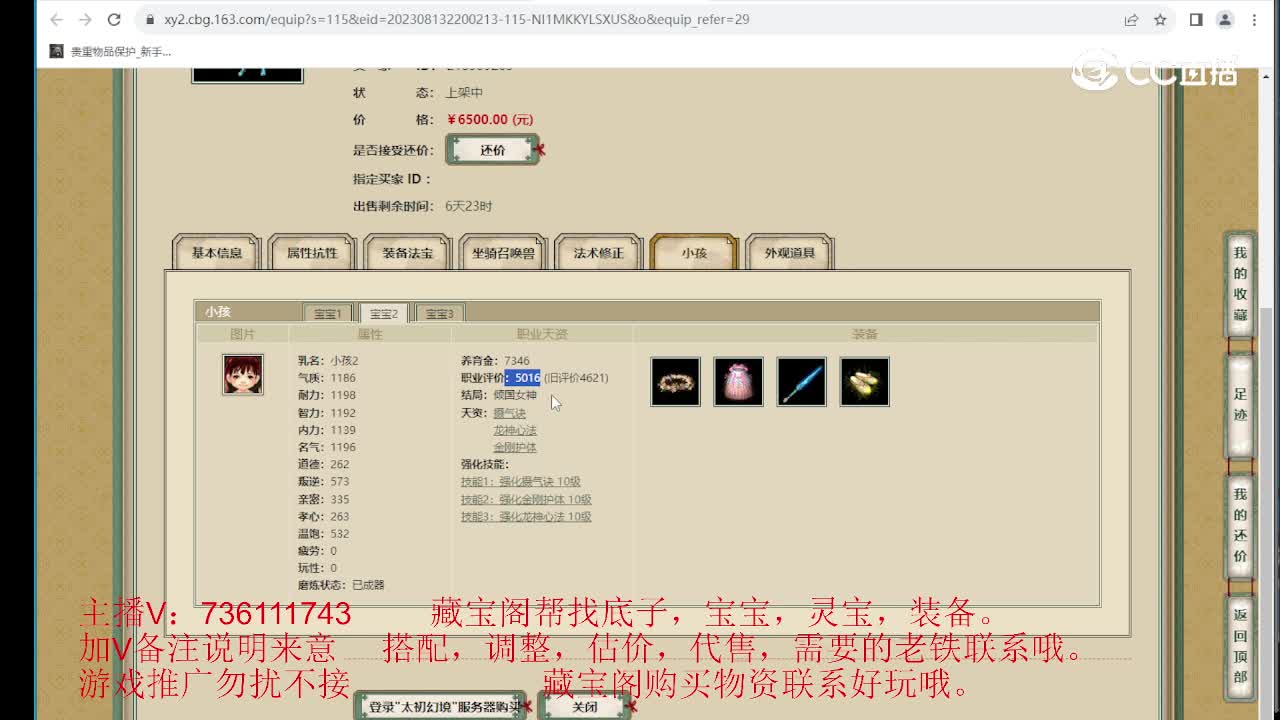Bookmark this page with star
This screenshot has width=1280, height=720.
[1160, 19]
